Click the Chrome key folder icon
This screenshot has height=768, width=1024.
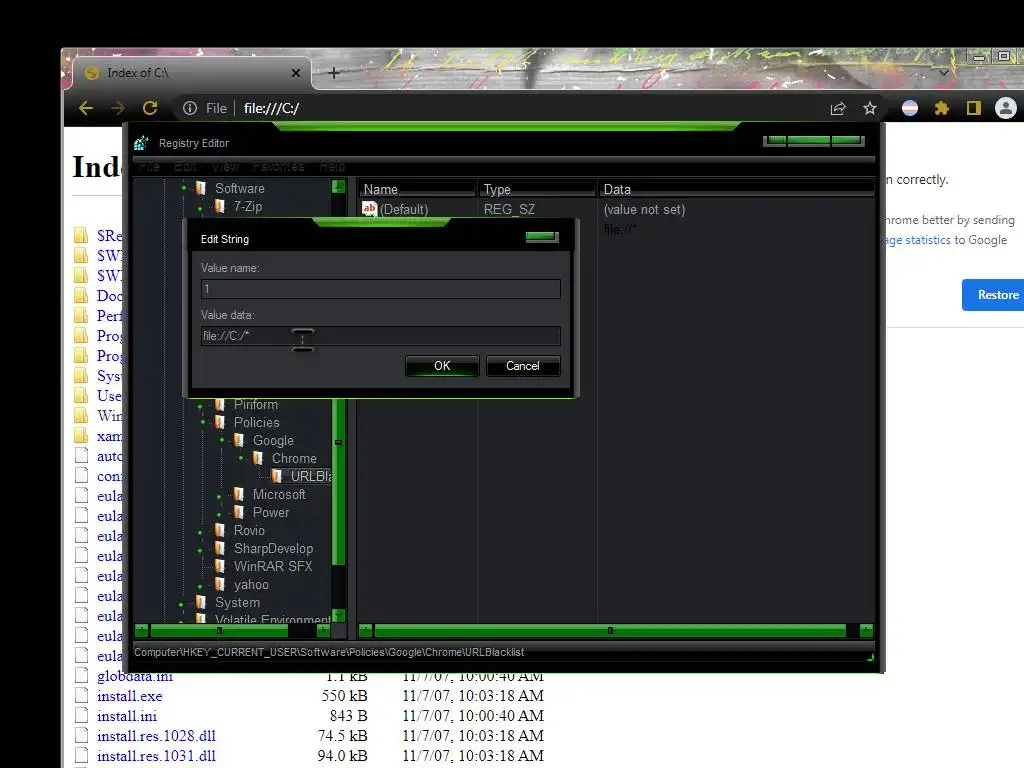tap(258, 458)
